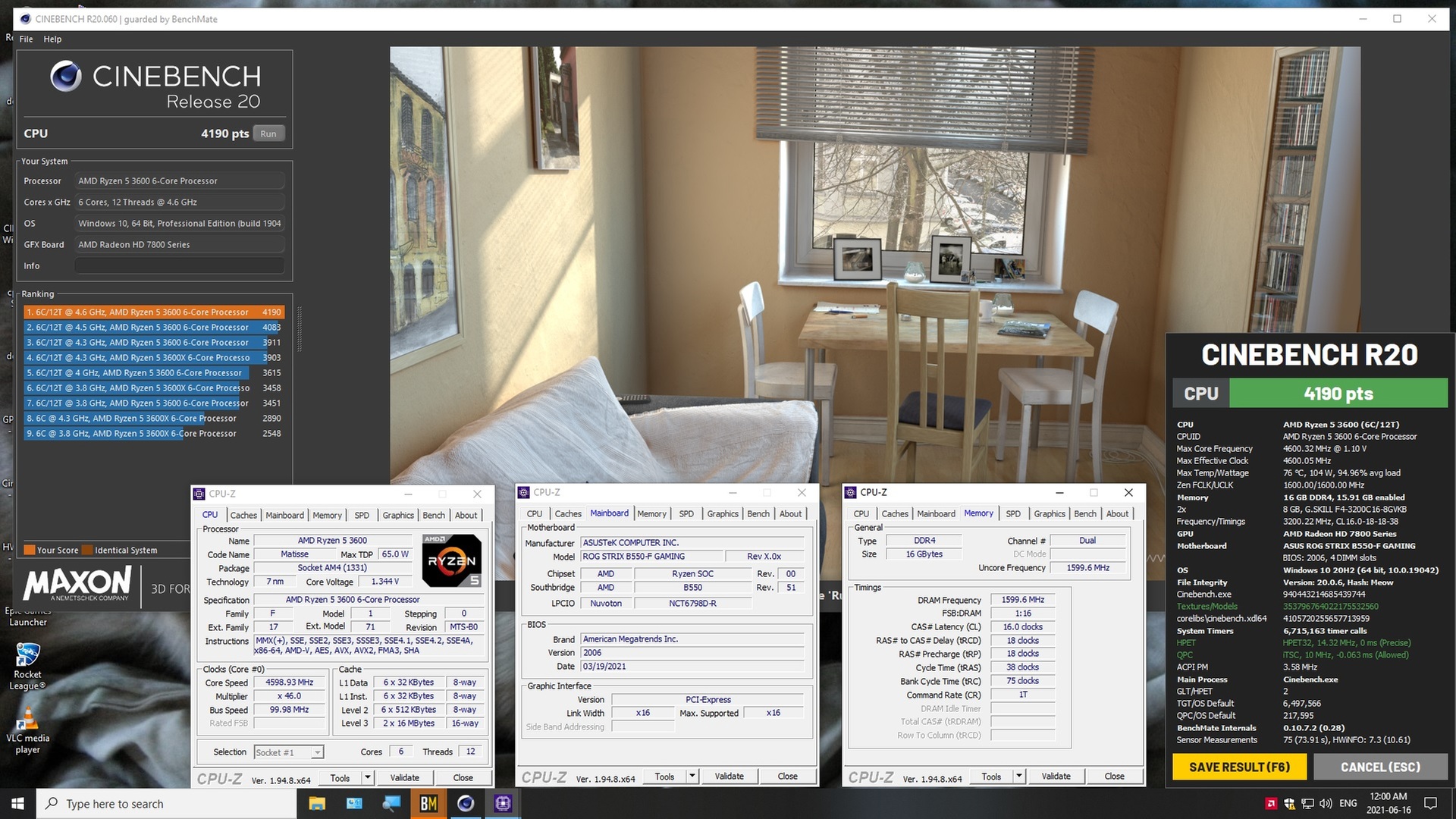Switch to Bench tab in CPU-Z CPU window
The width and height of the screenshot is (1456, 819).
[x=434, y=515]
